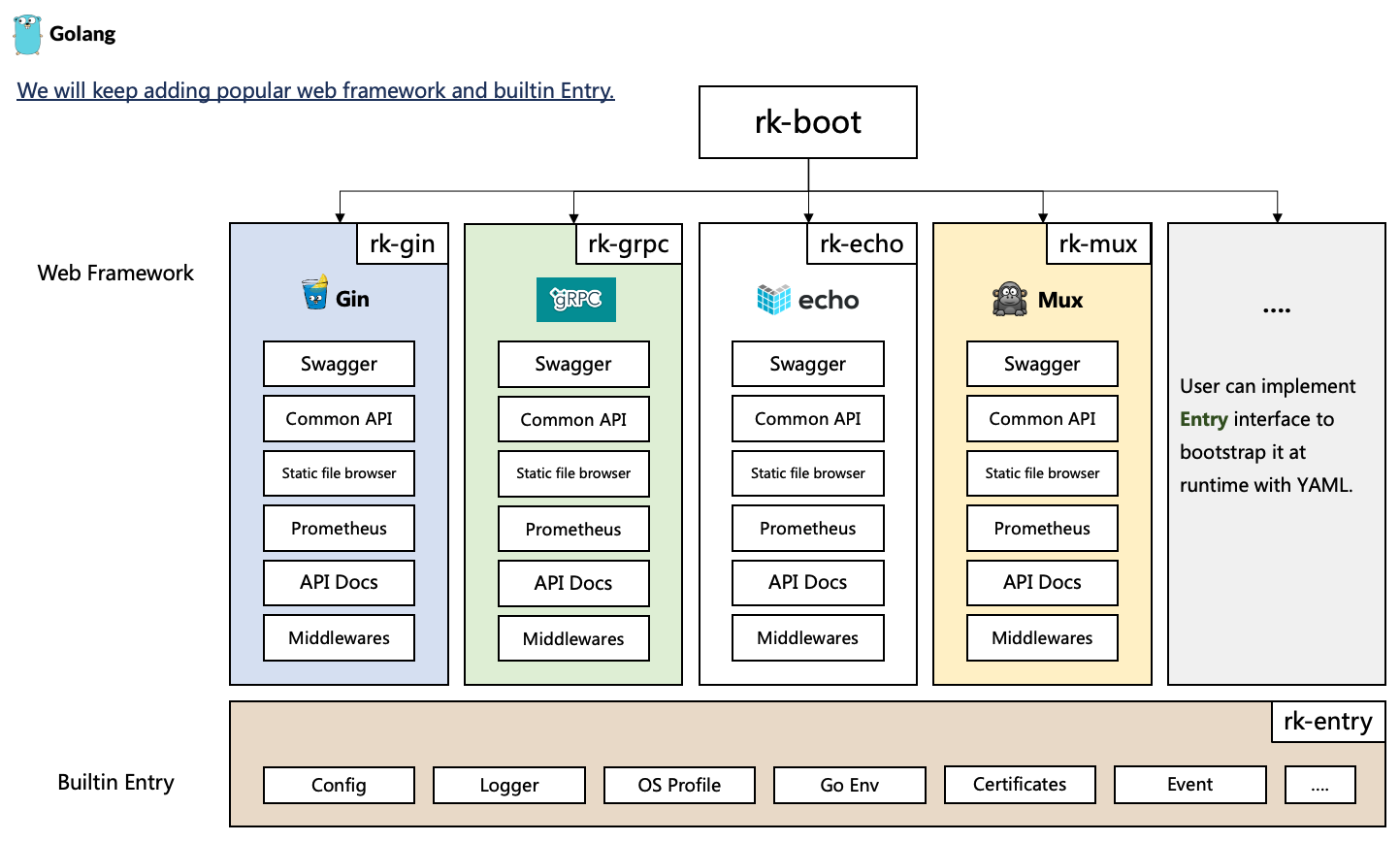This screenshot has height=842, width=1400.
Task: Click the 'Mux' framework name text
Action: pos(1060,300)
